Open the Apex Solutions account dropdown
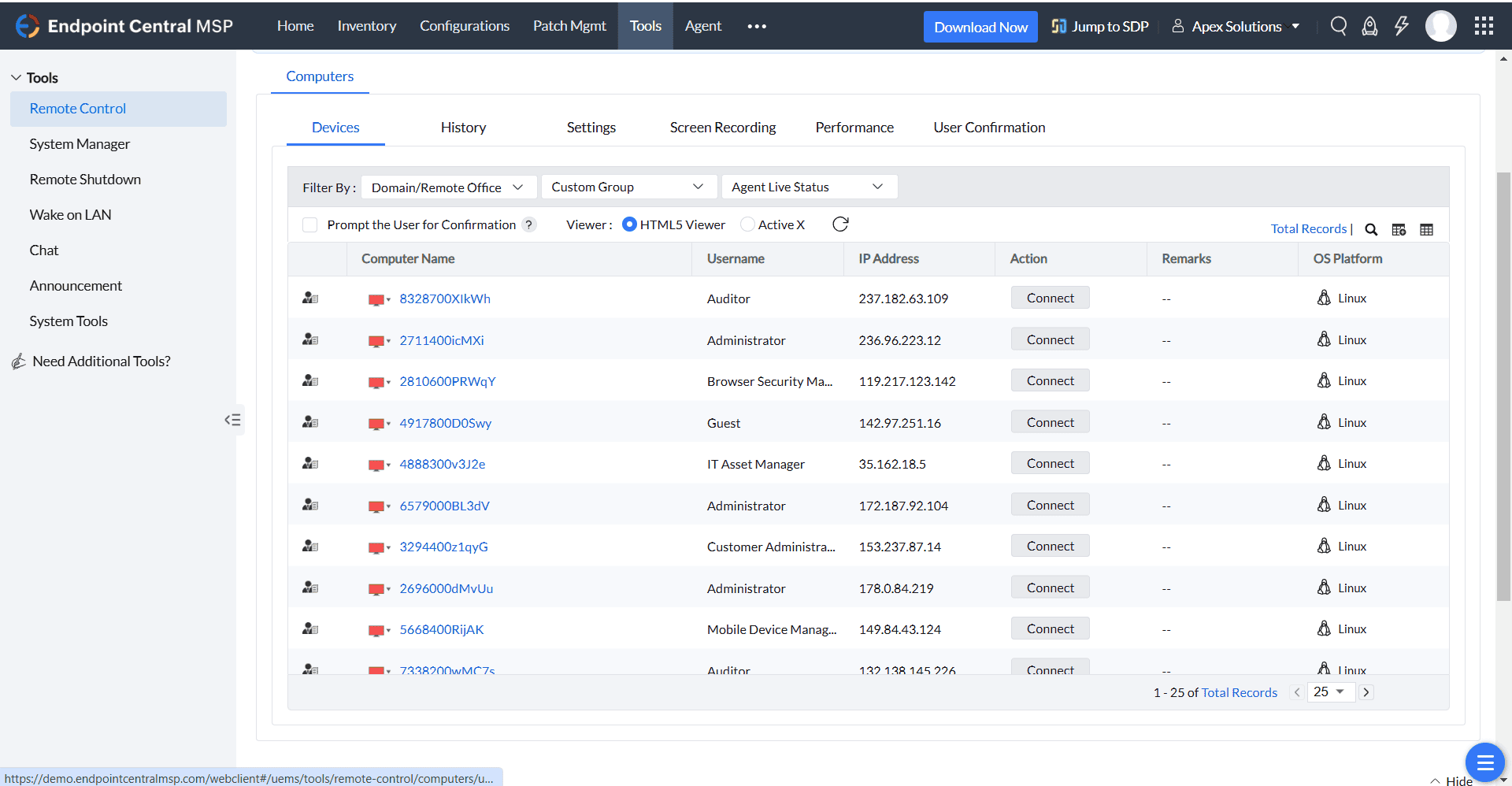 [x=1235, y=26]
